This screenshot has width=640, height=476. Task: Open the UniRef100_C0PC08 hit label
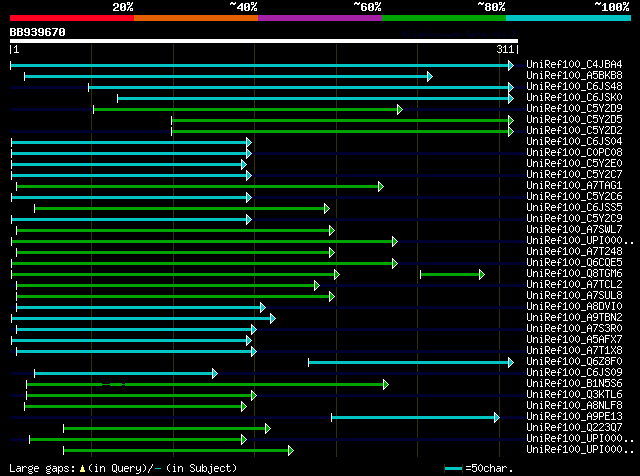(574, 153)
